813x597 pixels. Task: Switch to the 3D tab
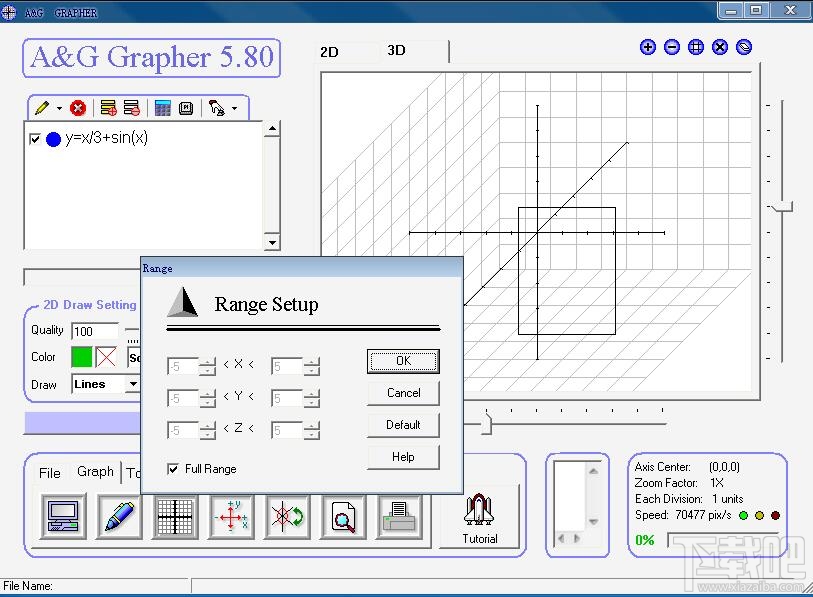[x=394, y=52]
